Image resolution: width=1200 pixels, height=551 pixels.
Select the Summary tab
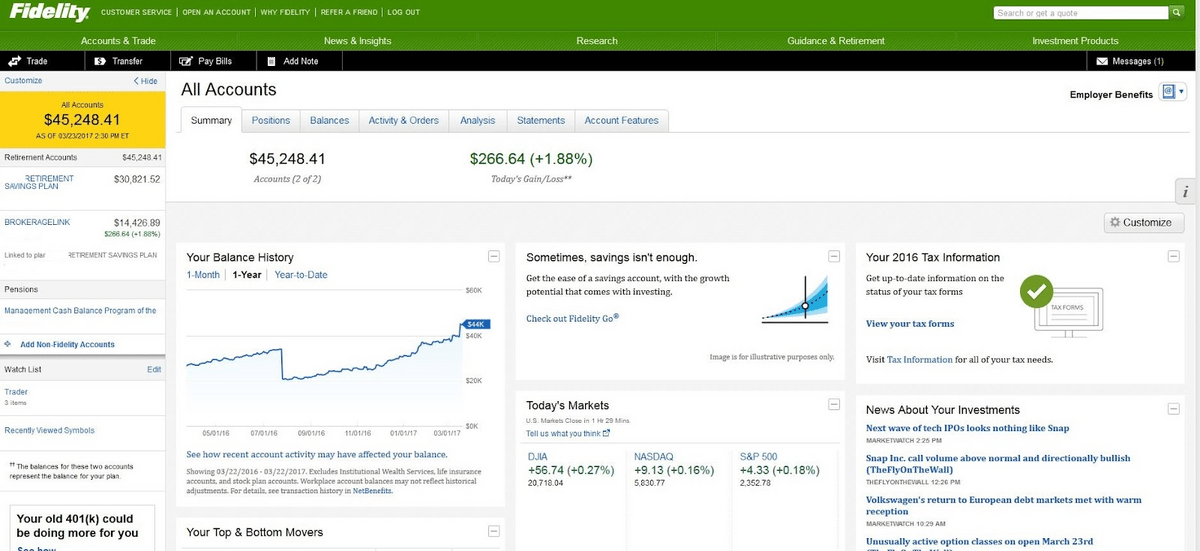pyautogui.click(x=211, y=120)
